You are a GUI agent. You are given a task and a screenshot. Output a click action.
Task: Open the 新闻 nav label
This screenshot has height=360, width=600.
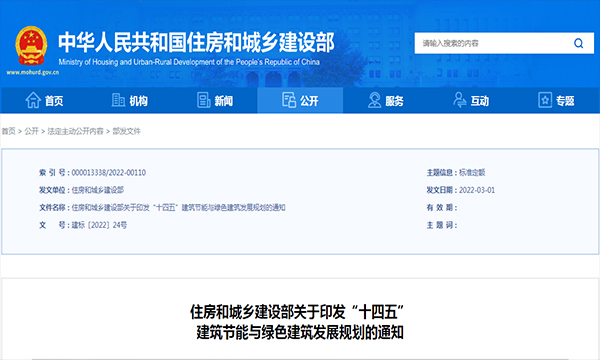tap(224, 101)
